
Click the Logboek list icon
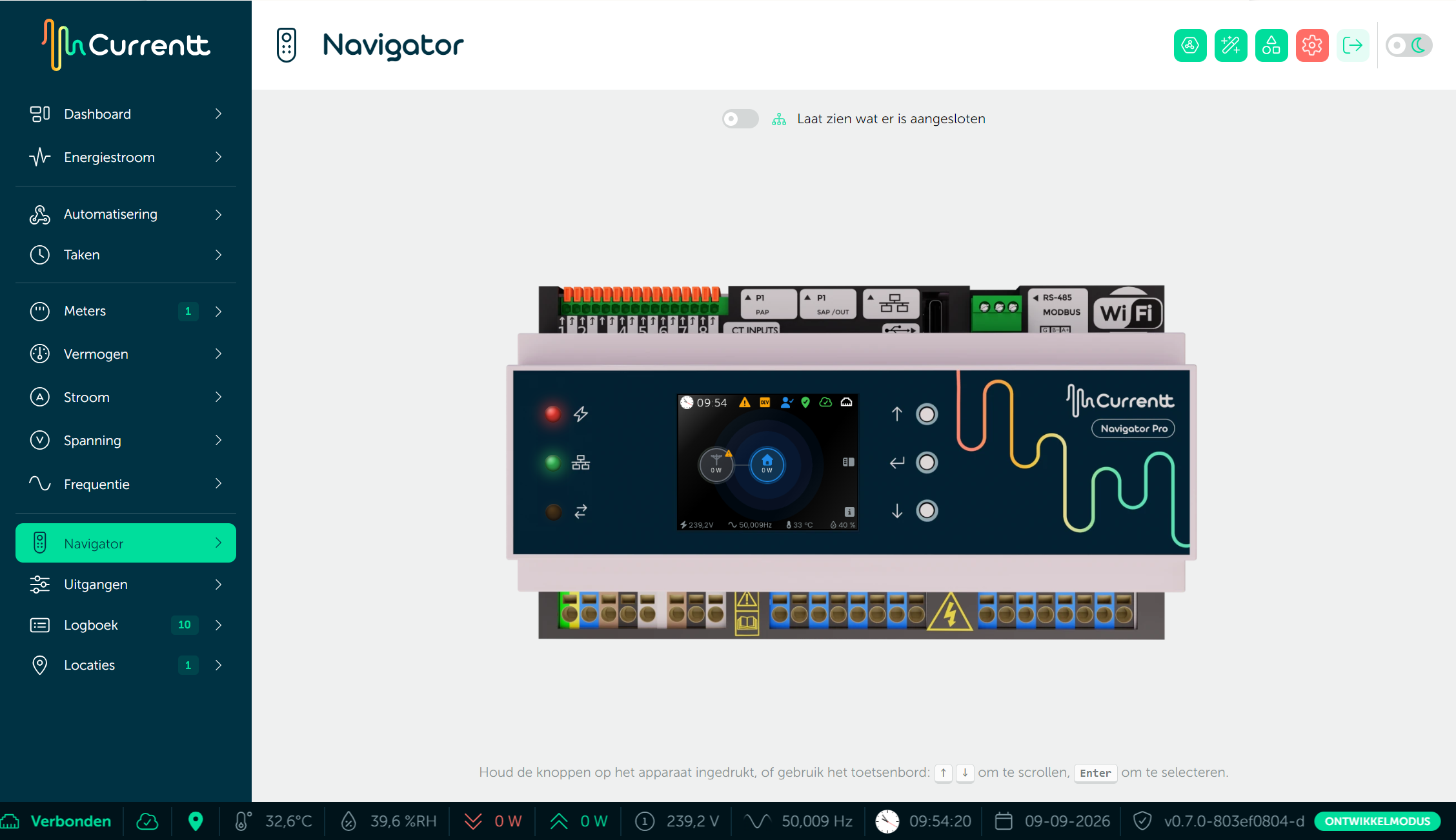(x=40, y=625)
